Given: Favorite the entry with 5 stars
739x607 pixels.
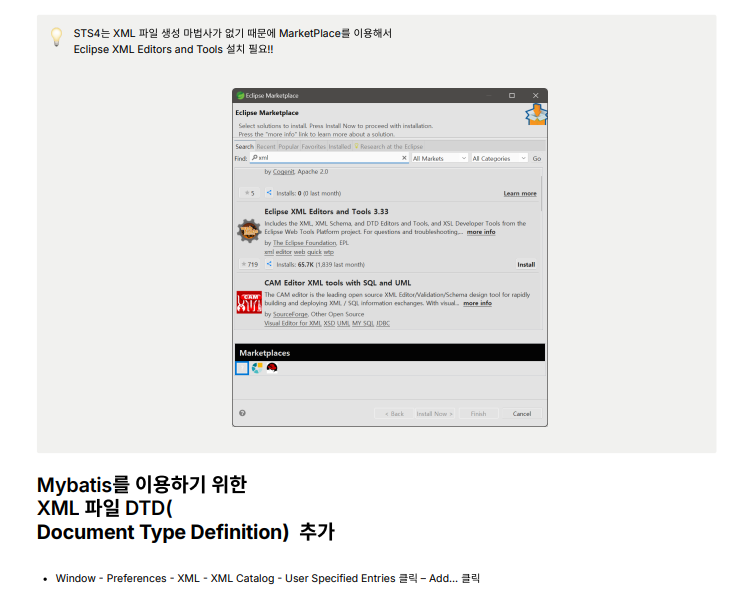Looking at the screenshot, I should click(249, 193).
